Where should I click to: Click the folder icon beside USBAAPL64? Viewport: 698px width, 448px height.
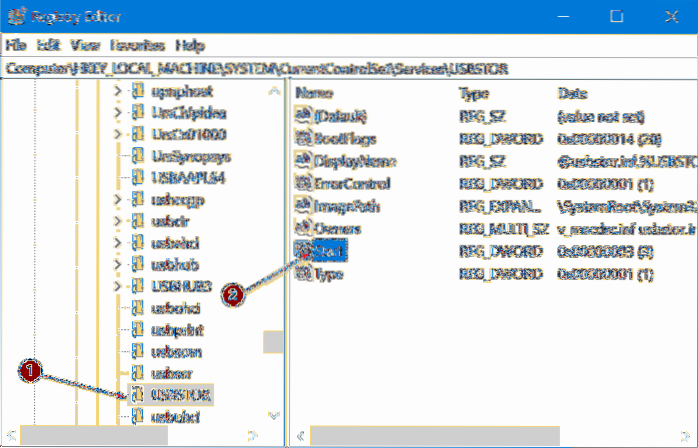(138, 178)
